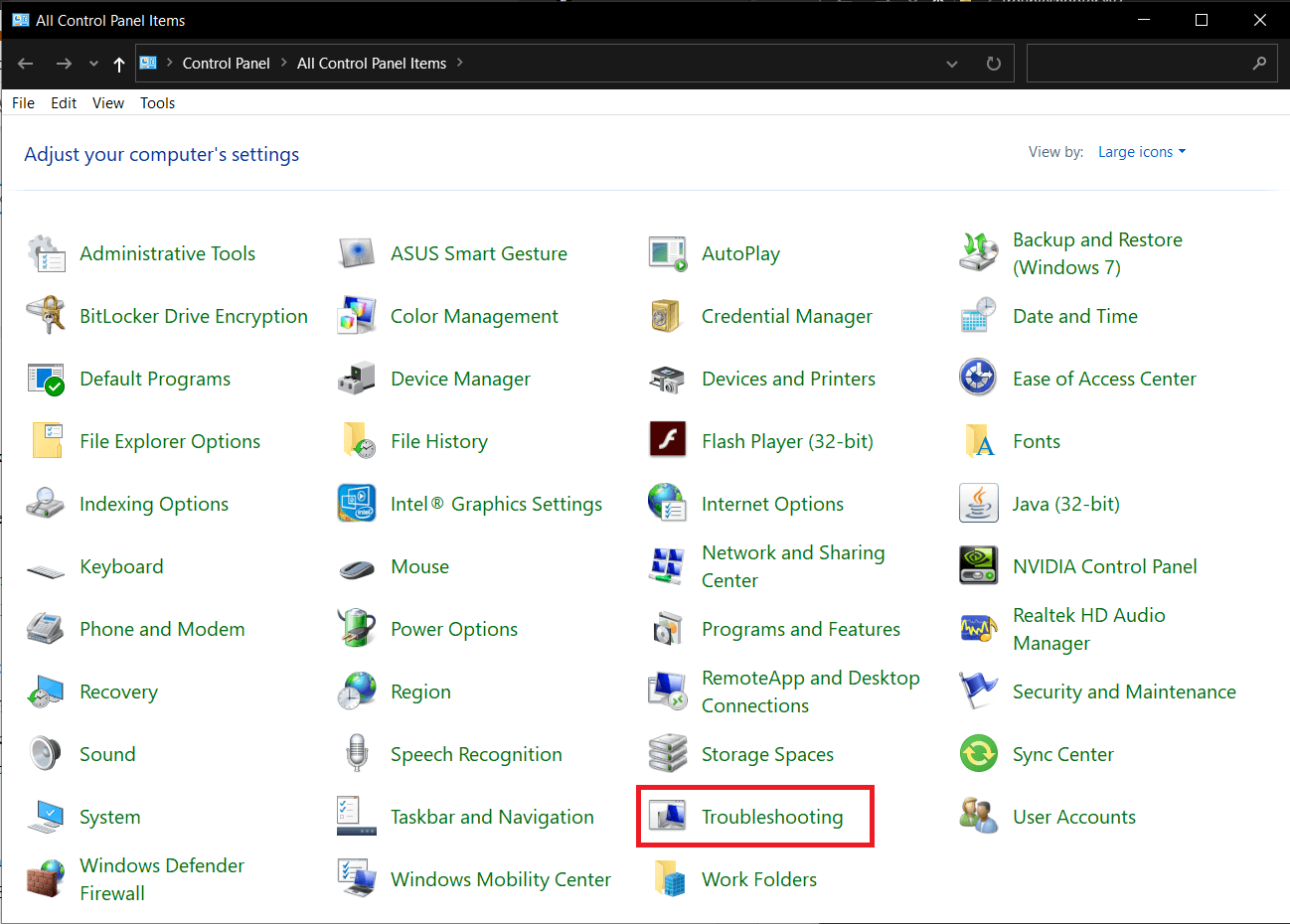Click the refresh button in address bar
Viewport: 1290px width, 924px height.
click(x=993, y=63)
